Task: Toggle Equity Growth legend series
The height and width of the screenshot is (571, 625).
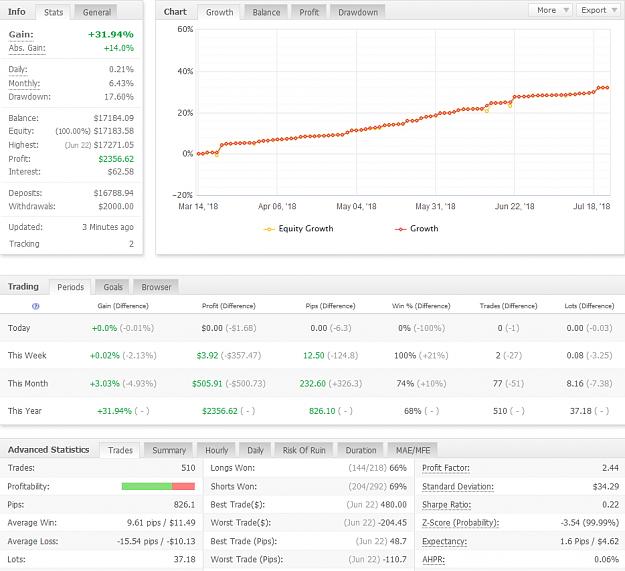Action: click(x=298, y=229)
